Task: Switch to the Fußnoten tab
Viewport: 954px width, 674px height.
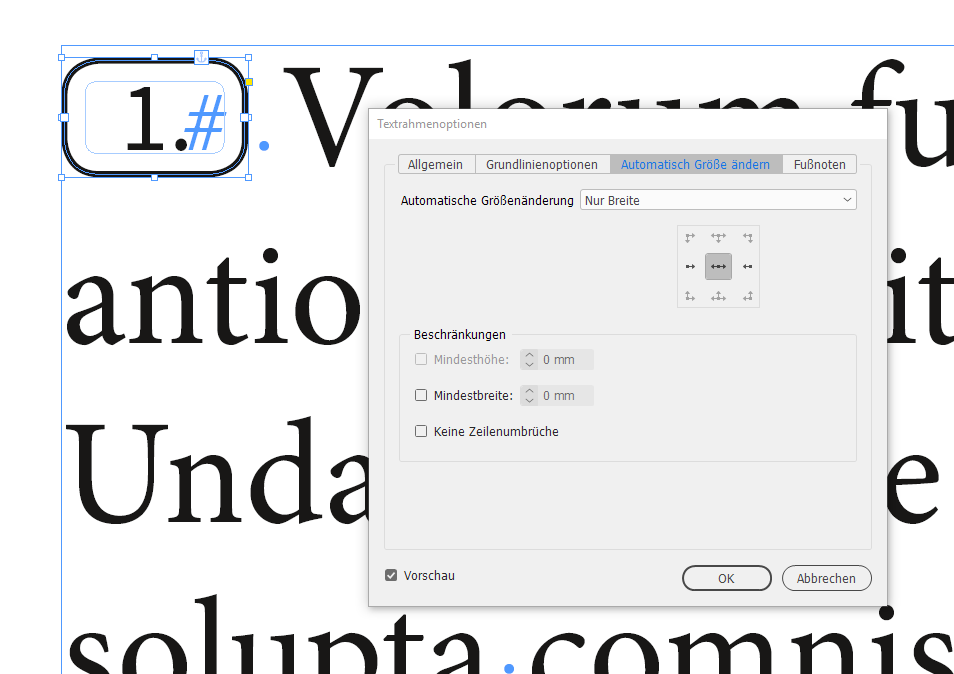Action: coord(820,164)
